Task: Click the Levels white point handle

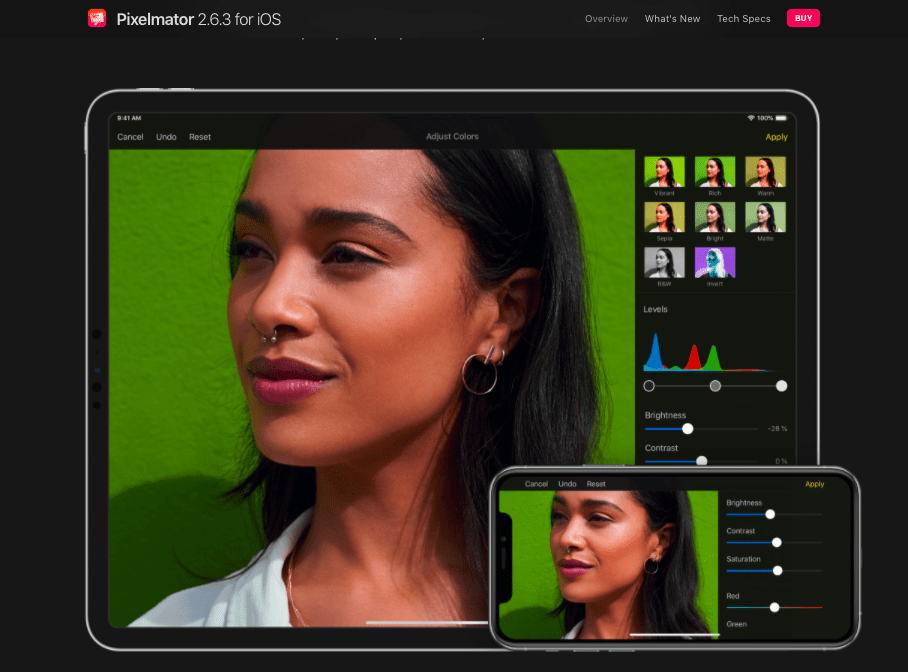Action: (x=782, y=386)
